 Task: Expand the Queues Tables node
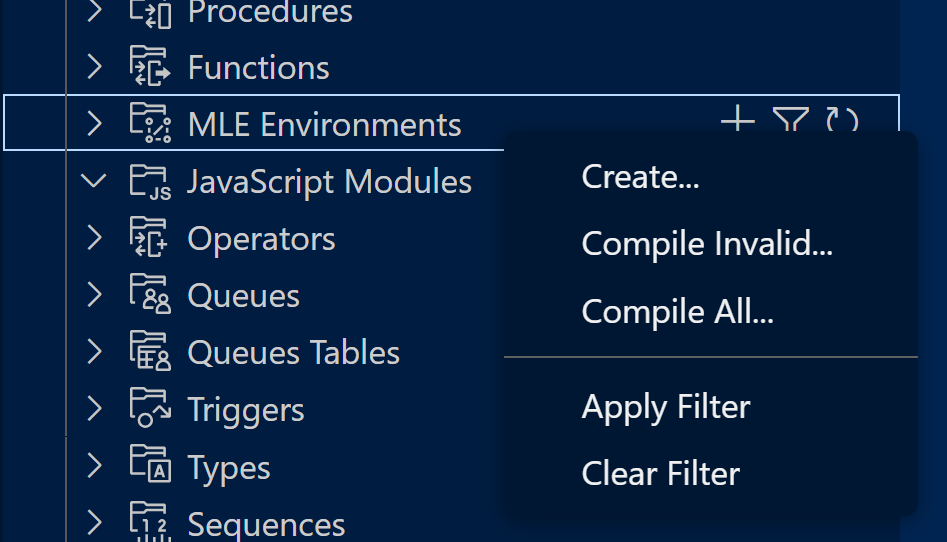click(x=95, y=352)
